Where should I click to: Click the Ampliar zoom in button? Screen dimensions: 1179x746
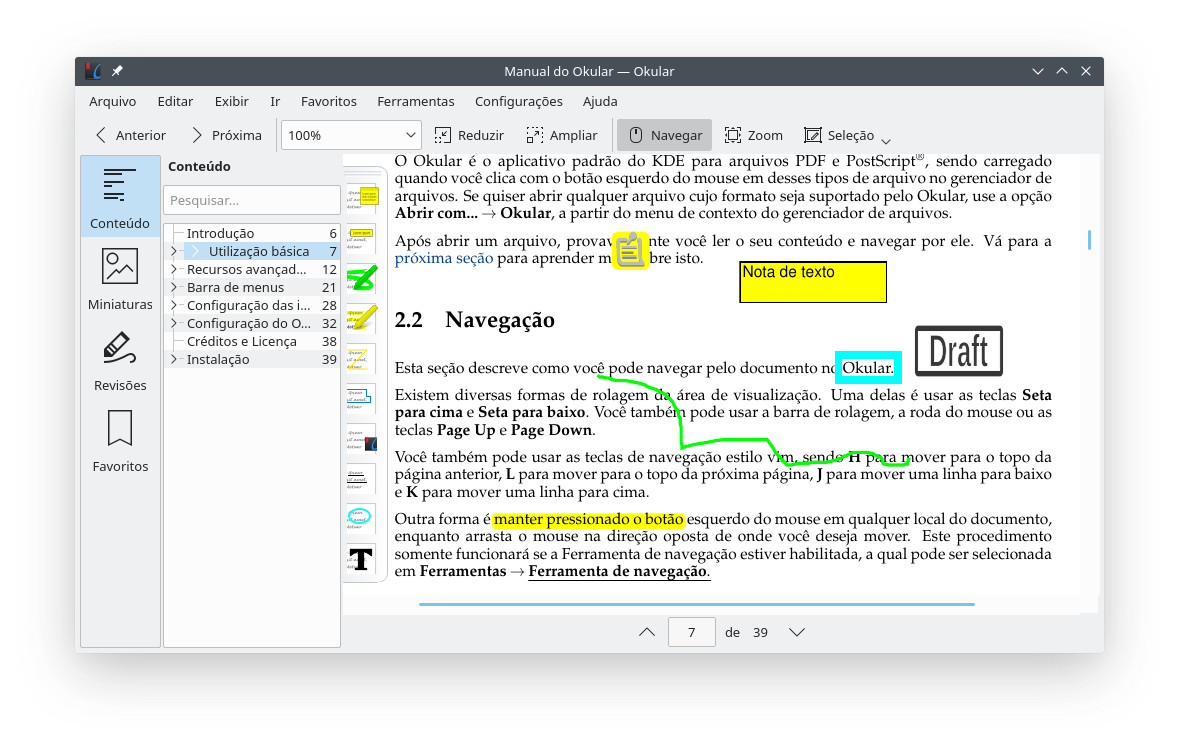pyautogui.click(x=561, y=135)
